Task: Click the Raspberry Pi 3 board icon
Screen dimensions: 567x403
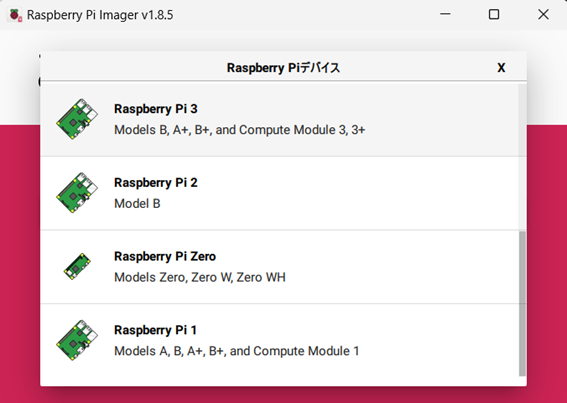Action: click(x=77, y=119)
